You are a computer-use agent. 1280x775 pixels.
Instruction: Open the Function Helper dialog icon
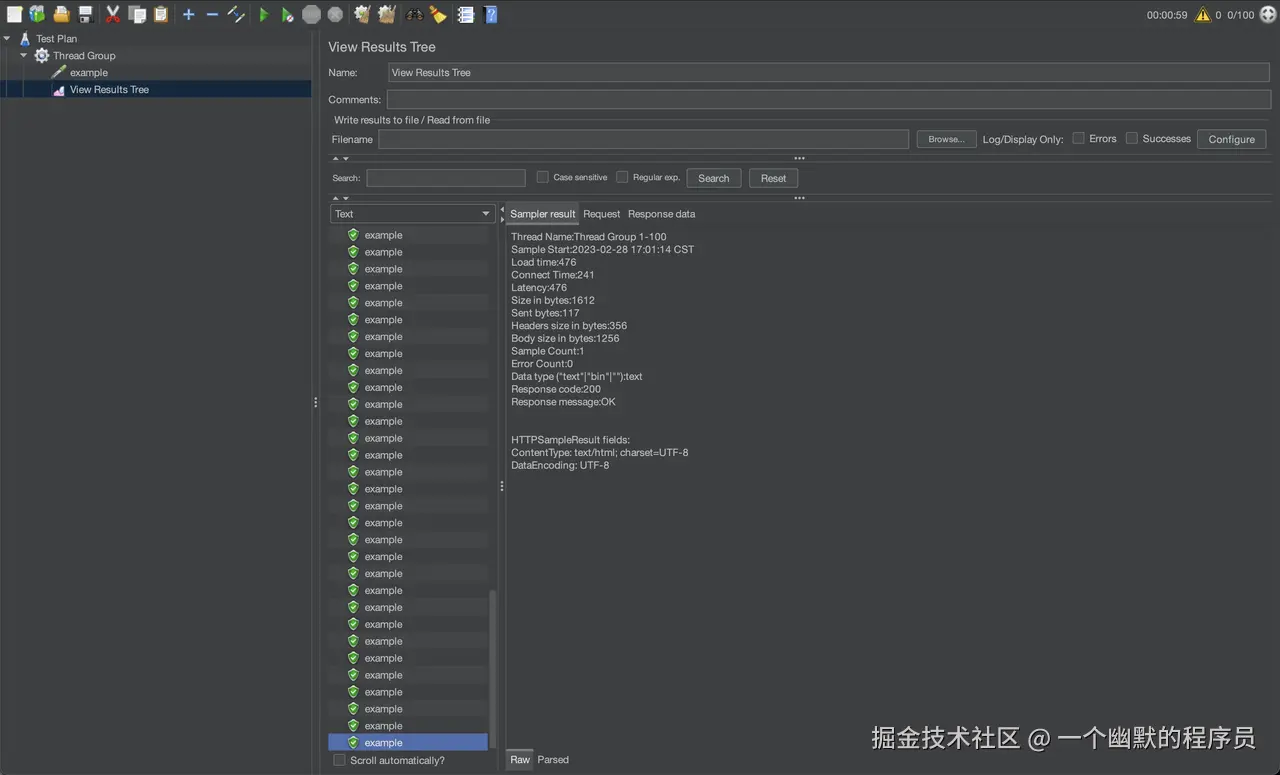(x=466, y=14)
